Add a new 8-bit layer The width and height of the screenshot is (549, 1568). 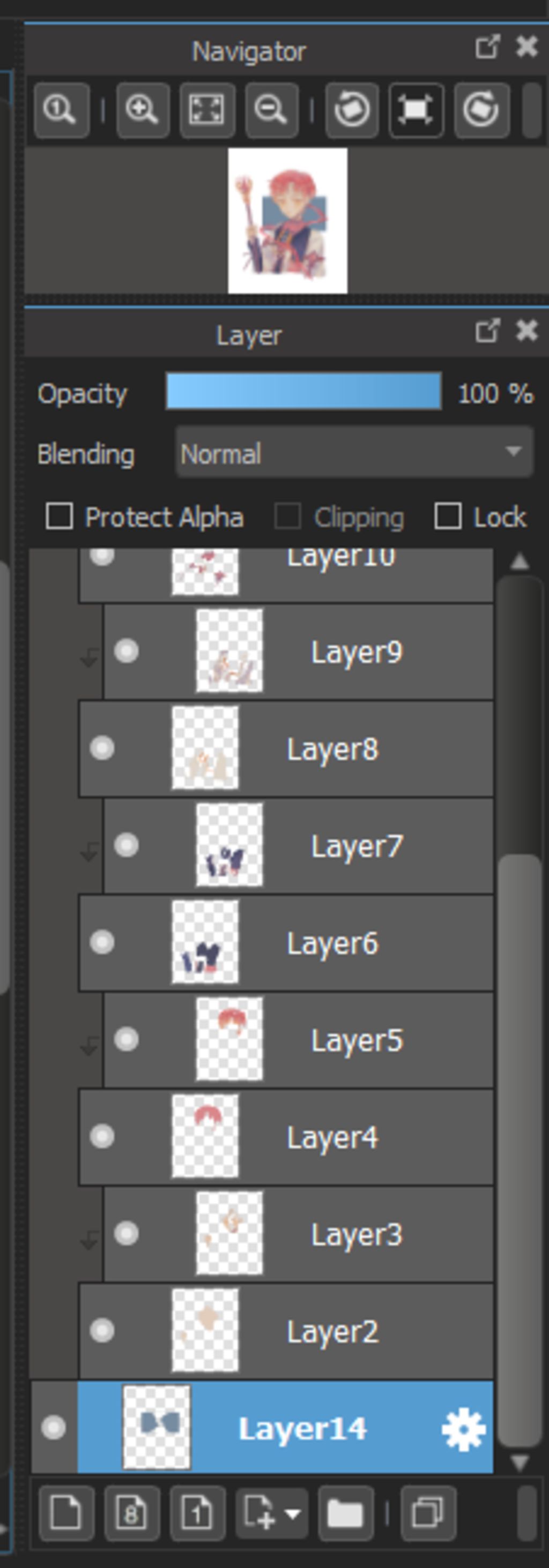coord(131,1514)
